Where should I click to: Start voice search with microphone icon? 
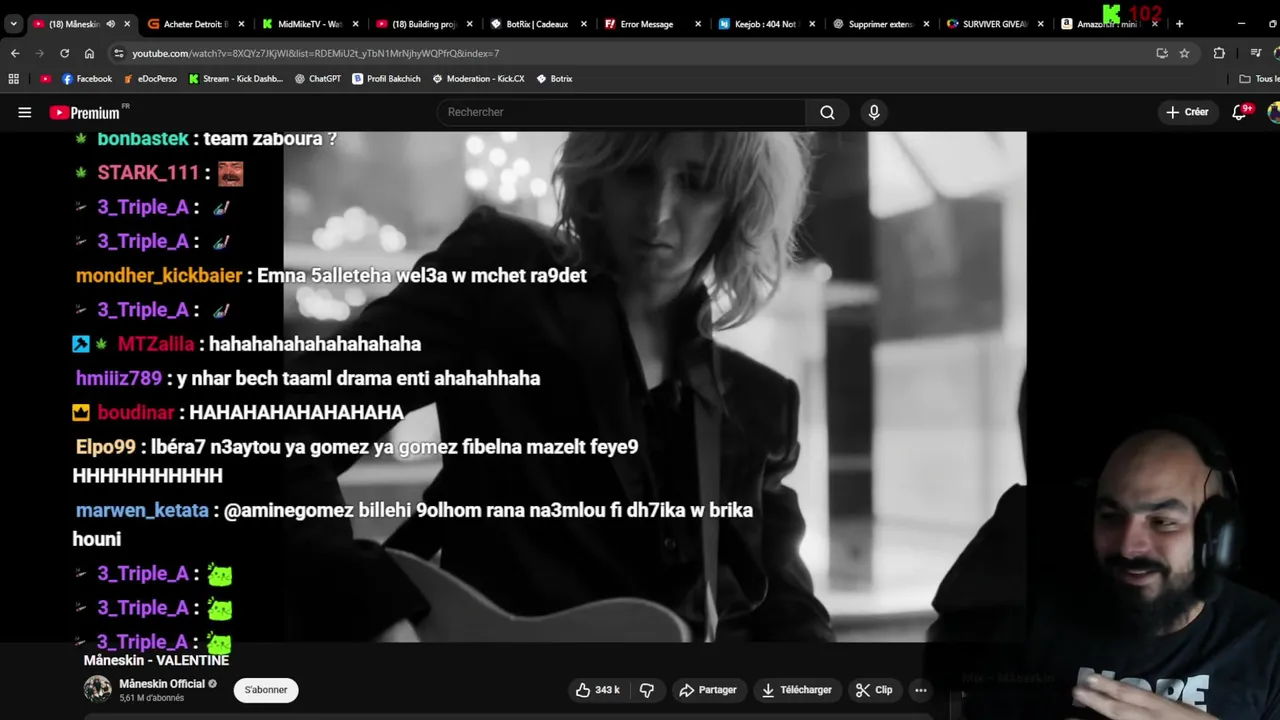[x=874, y=112]
